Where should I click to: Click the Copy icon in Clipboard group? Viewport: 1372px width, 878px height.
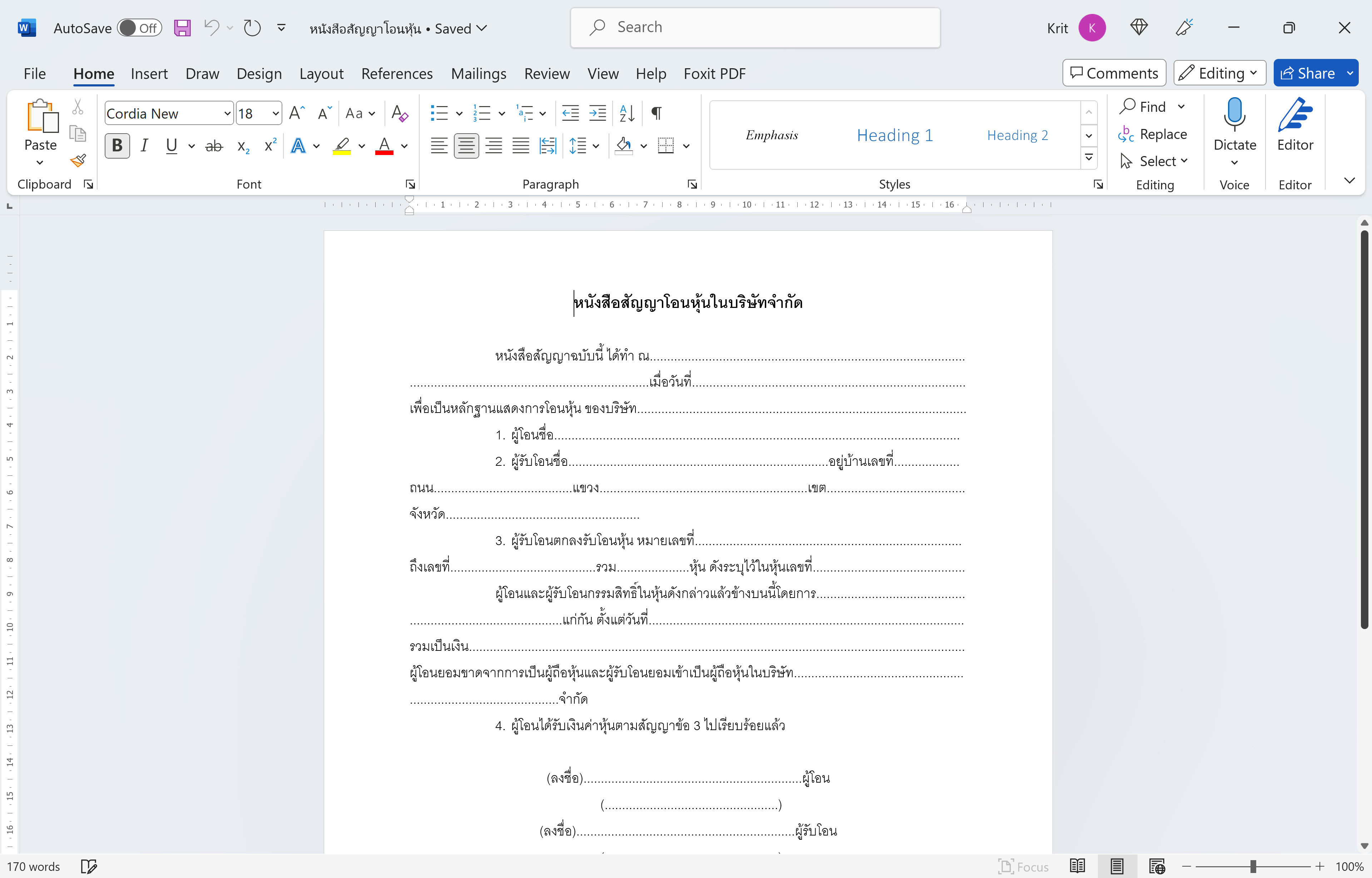coord(78,133)
